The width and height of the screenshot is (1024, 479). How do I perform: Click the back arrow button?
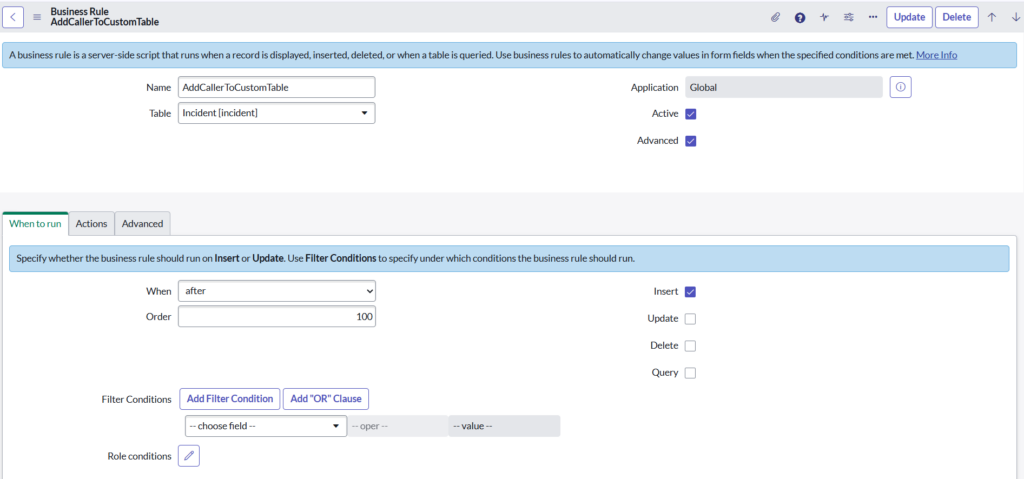pos(16,17)
